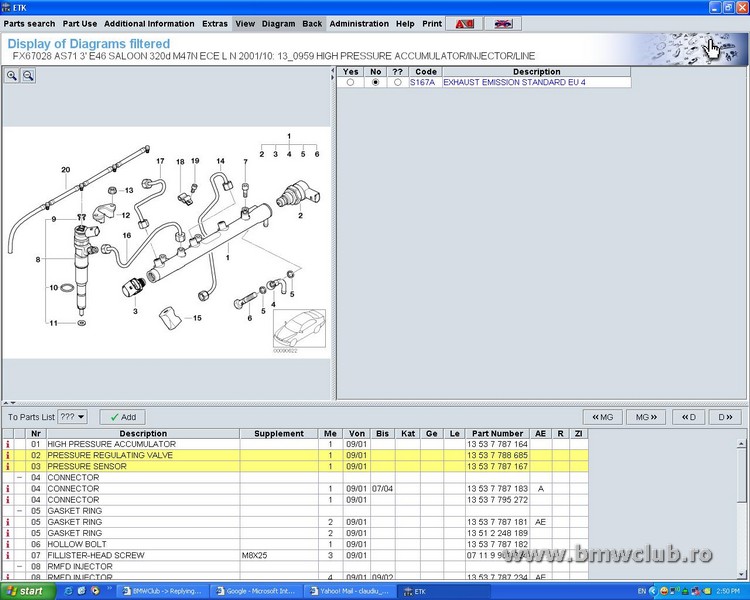Click the Start button
Screen dimensions: 750x600
[26, 591]
